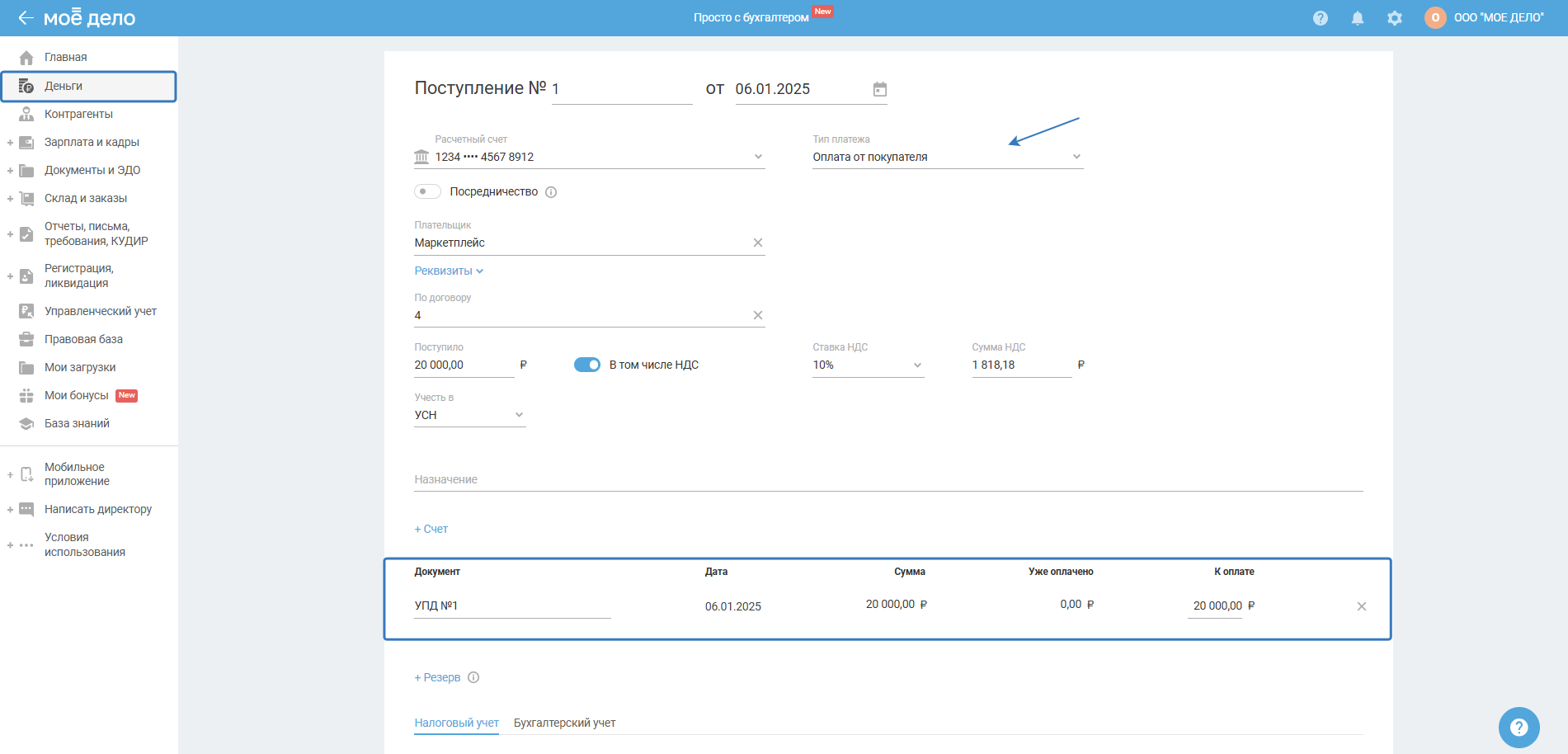Open the calendar date picker icon
This screenshot has width=1568, height=754.
pyautogui.click(x=880, y=89)
